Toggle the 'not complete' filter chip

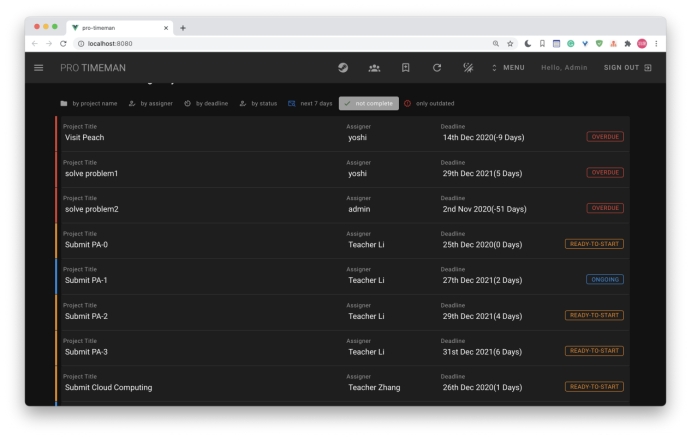tap(369, 103)
